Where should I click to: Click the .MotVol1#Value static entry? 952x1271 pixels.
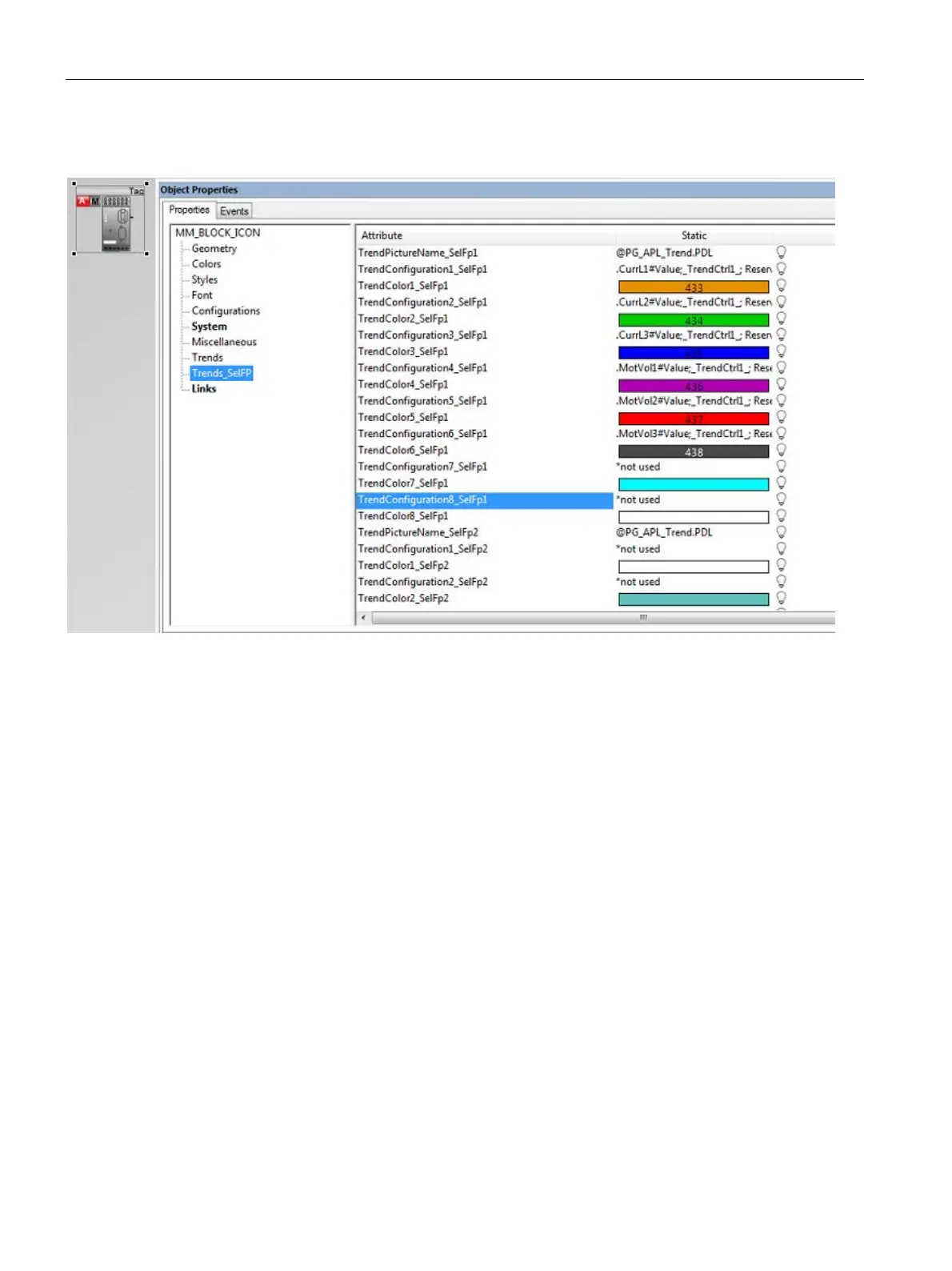(x=694, y=367)
